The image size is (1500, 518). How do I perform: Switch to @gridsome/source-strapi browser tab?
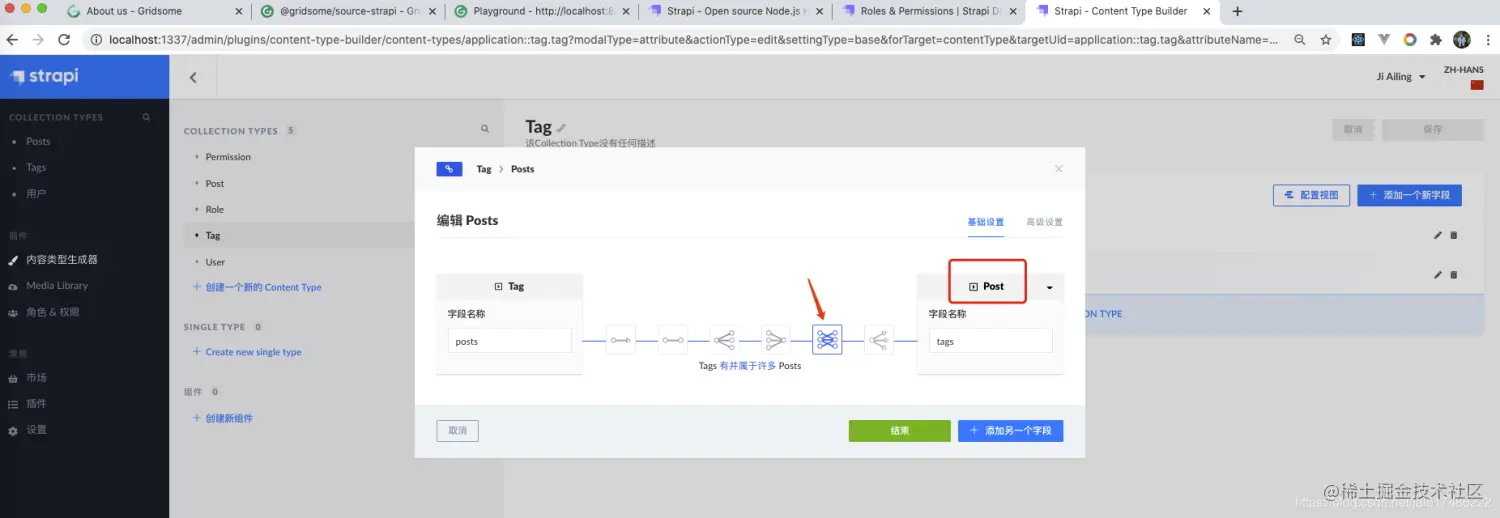346,11
